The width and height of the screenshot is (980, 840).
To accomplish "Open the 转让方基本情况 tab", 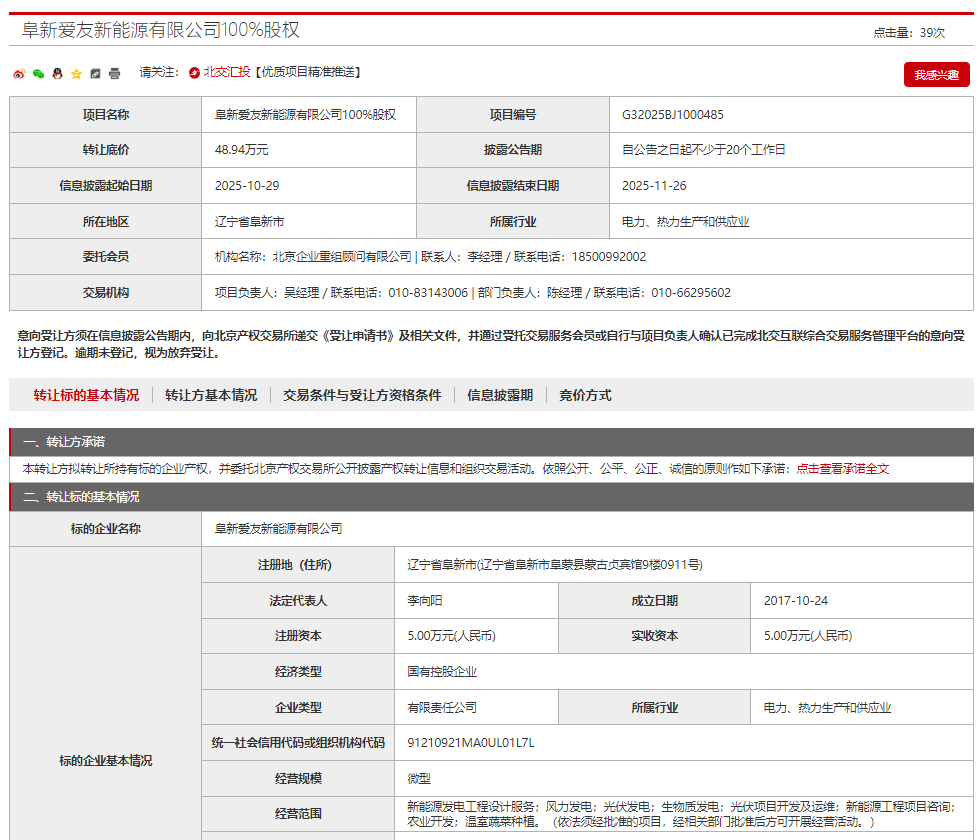I will point(211,395).
